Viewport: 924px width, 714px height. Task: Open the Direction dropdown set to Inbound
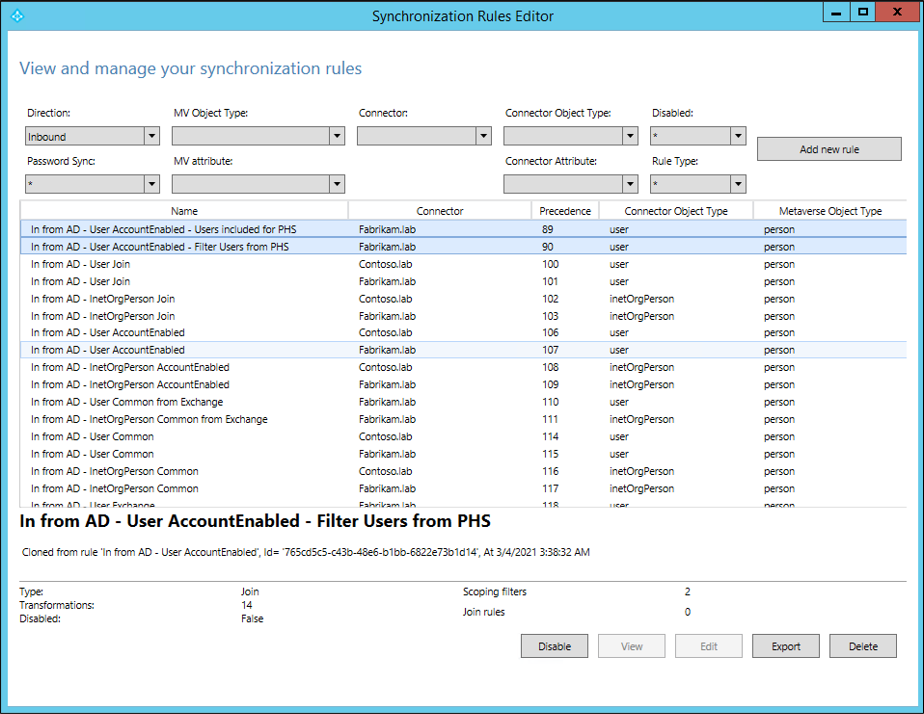(x=92, y=136)
